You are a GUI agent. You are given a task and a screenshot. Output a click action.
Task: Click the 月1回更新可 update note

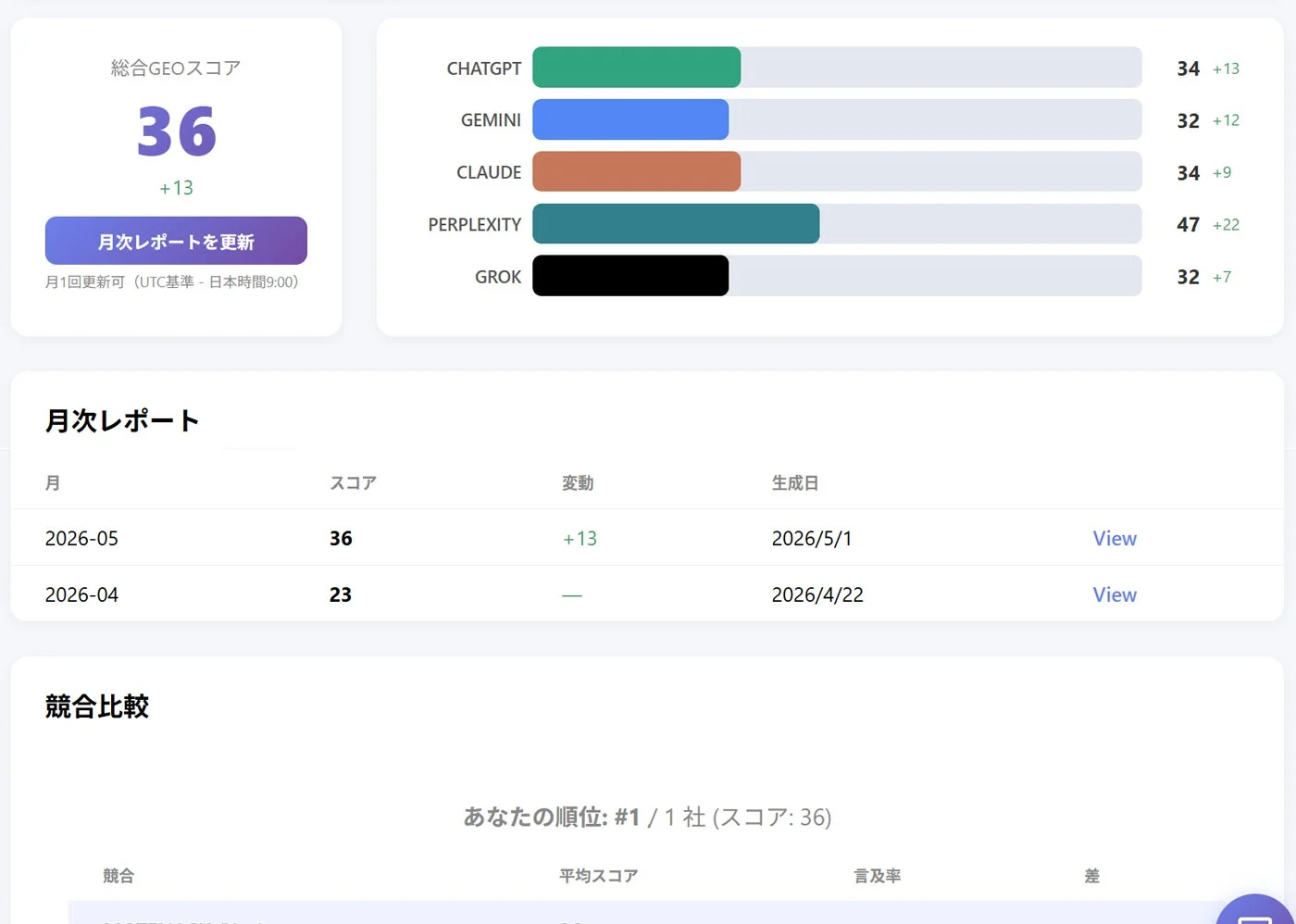click(x=172, y=281)
